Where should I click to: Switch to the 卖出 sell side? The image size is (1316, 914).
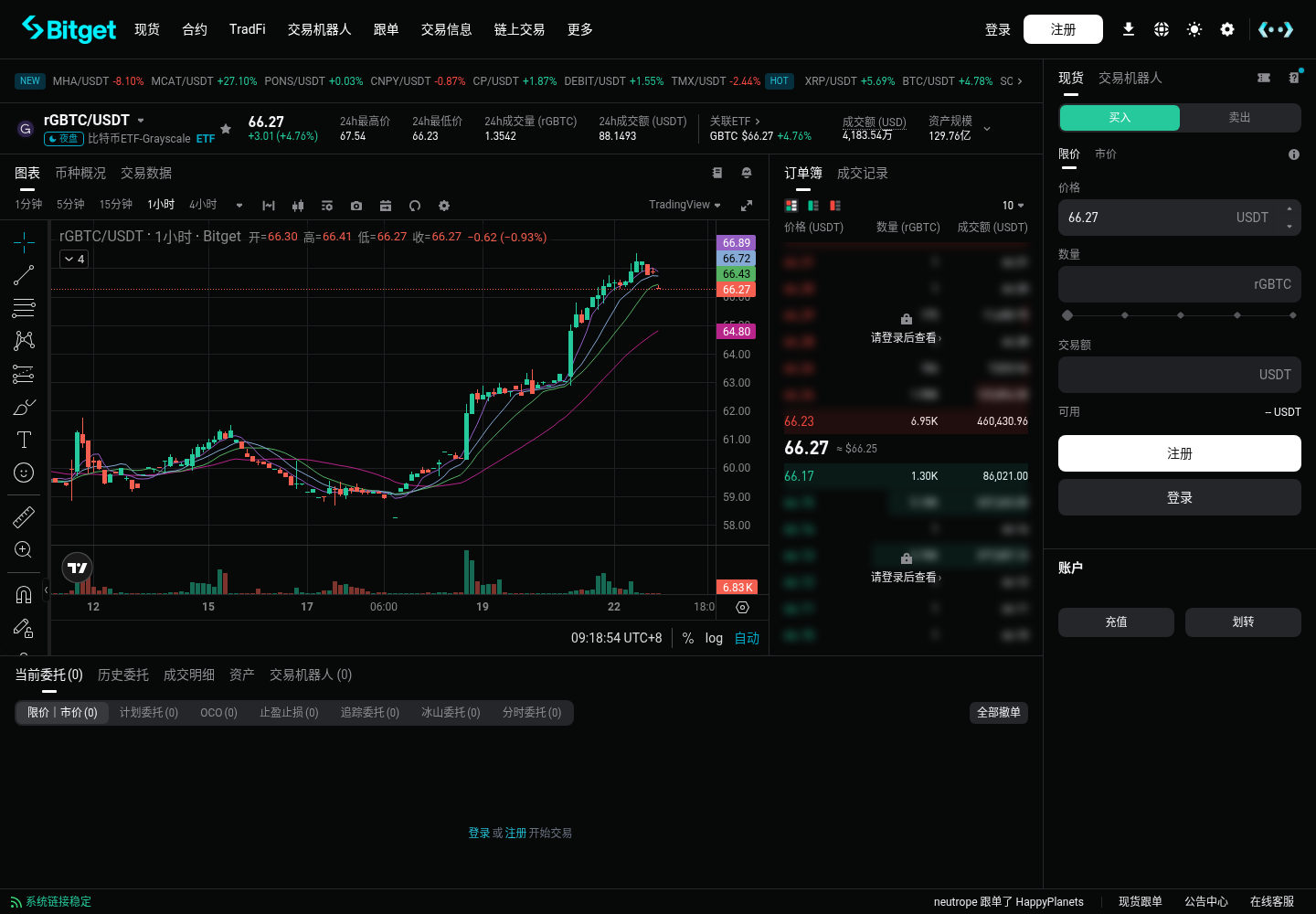1239,118
